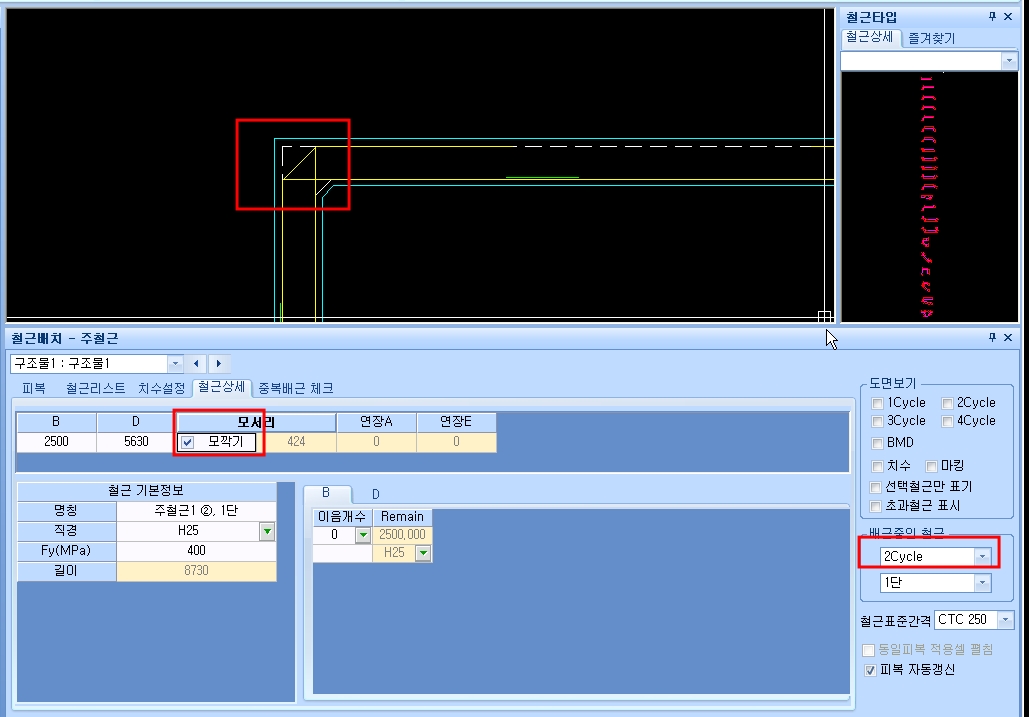Pin the 철근배치 - 주철근 panel
This screenshot has width=1029, height=717.
tap(992, 337)
